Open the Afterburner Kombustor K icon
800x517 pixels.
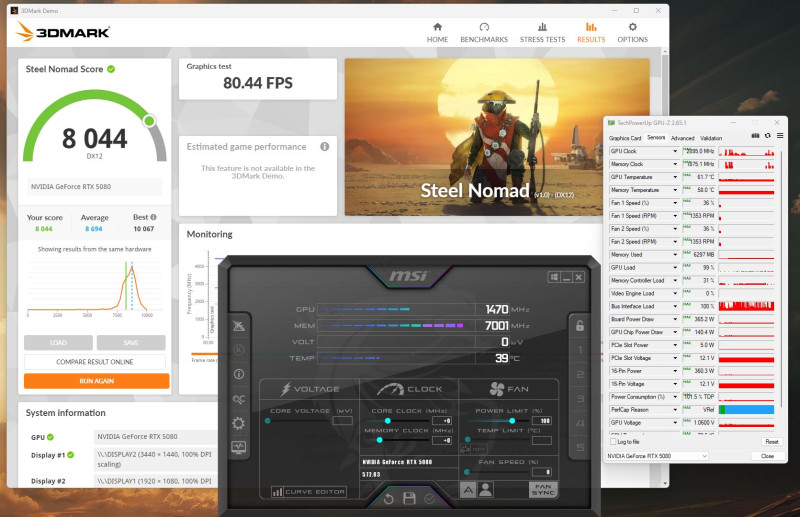pos(238,350)
